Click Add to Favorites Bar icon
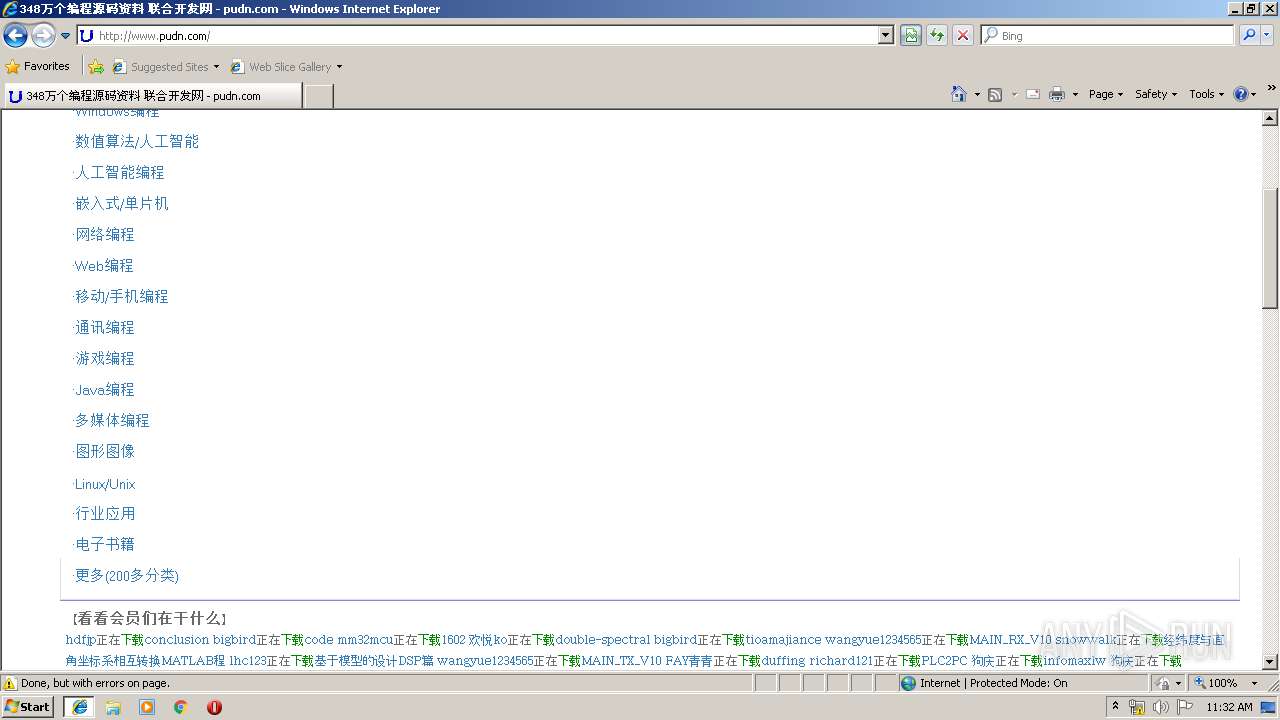Viewport: 1280px width, 720px height. coord(96,67)
